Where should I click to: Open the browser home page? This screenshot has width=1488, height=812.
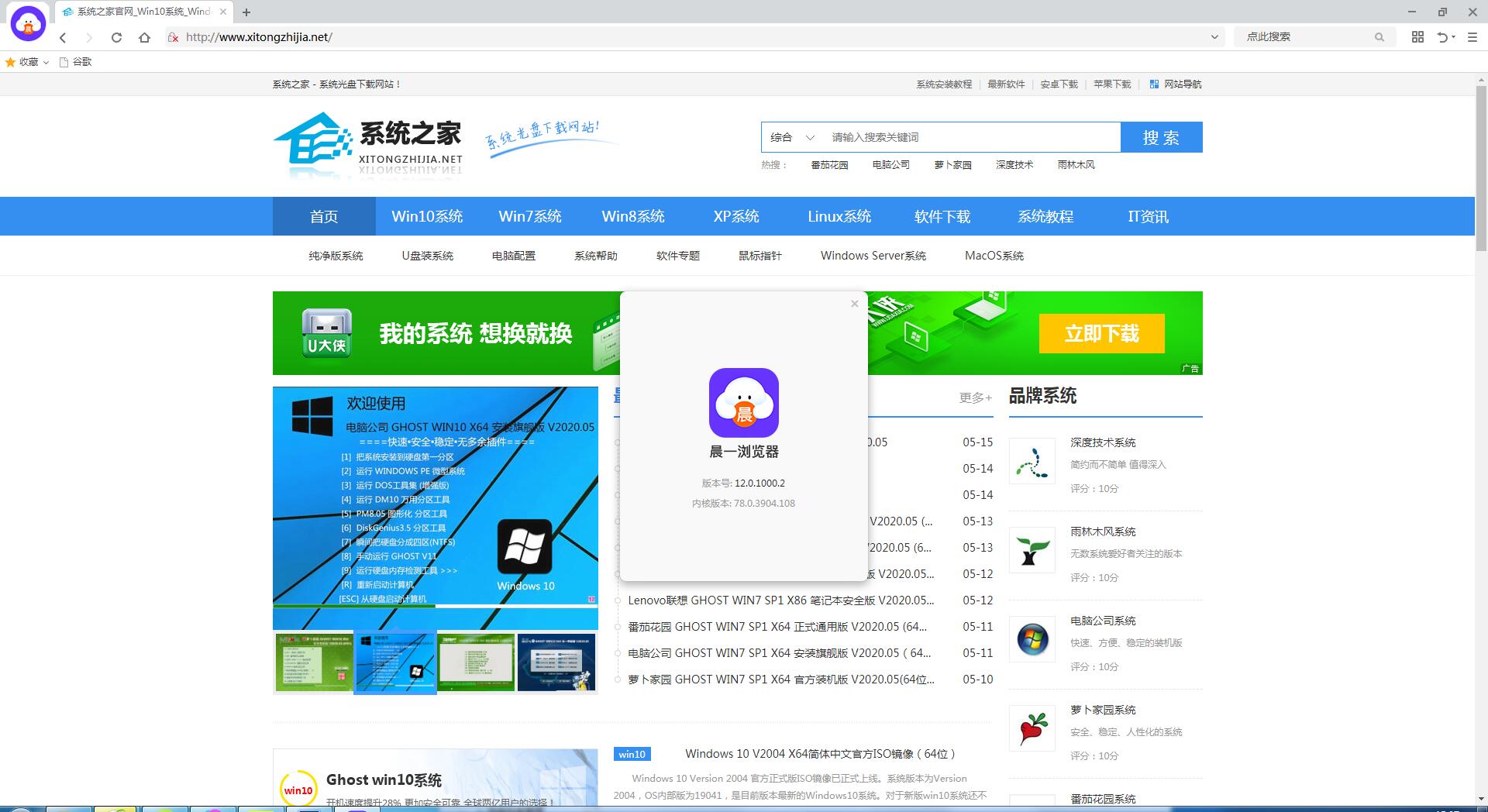(x=144, y=37)
